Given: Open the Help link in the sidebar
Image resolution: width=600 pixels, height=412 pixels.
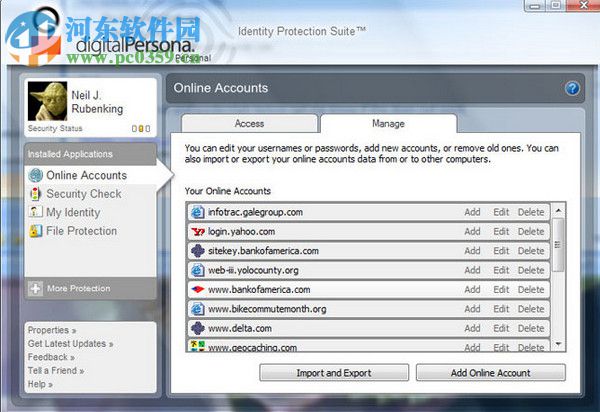Looking at the screenshot, I should (x=40, y=384).
